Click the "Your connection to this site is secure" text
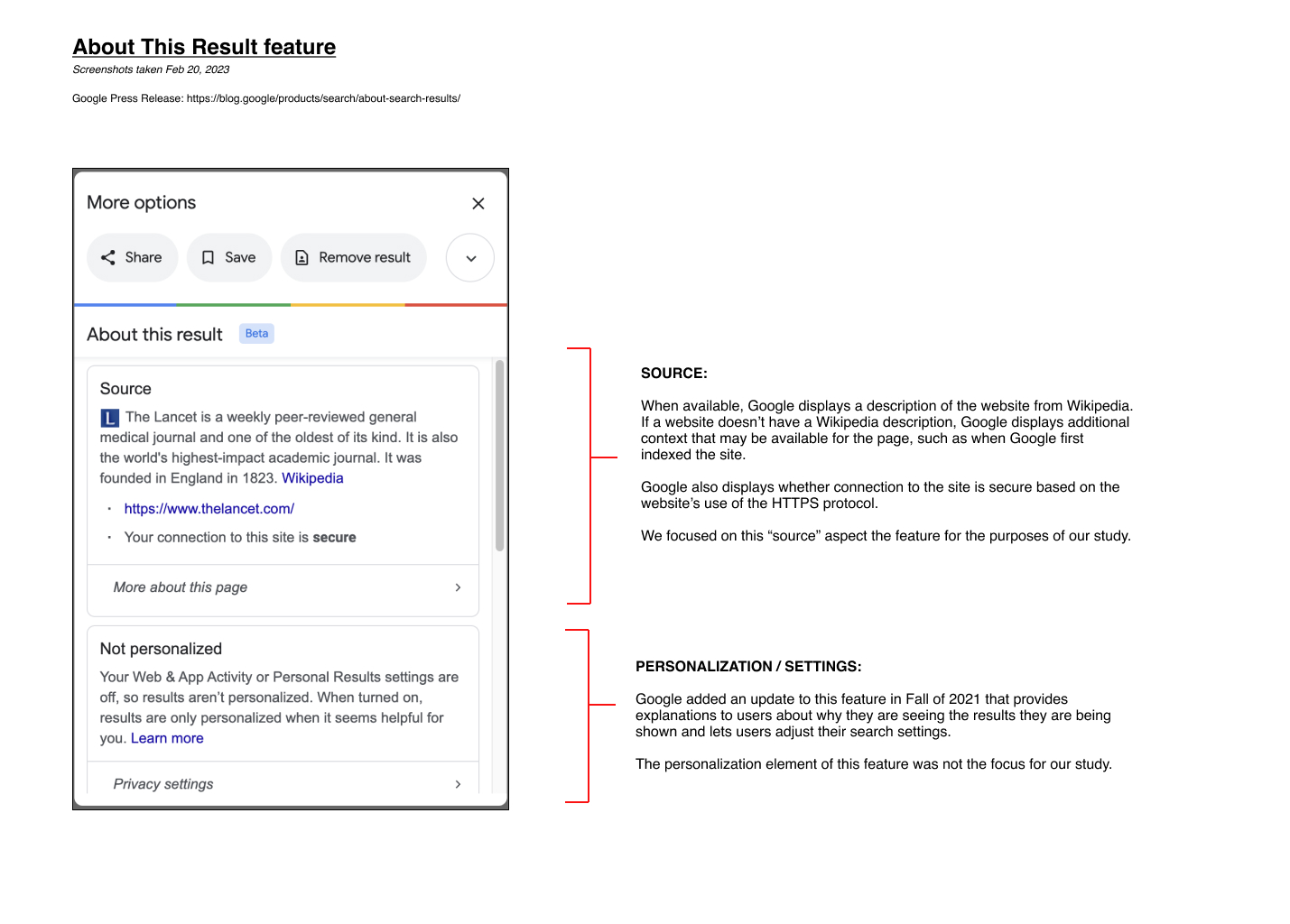This screenshot has height=924, width=1290. tap(240, 538)
